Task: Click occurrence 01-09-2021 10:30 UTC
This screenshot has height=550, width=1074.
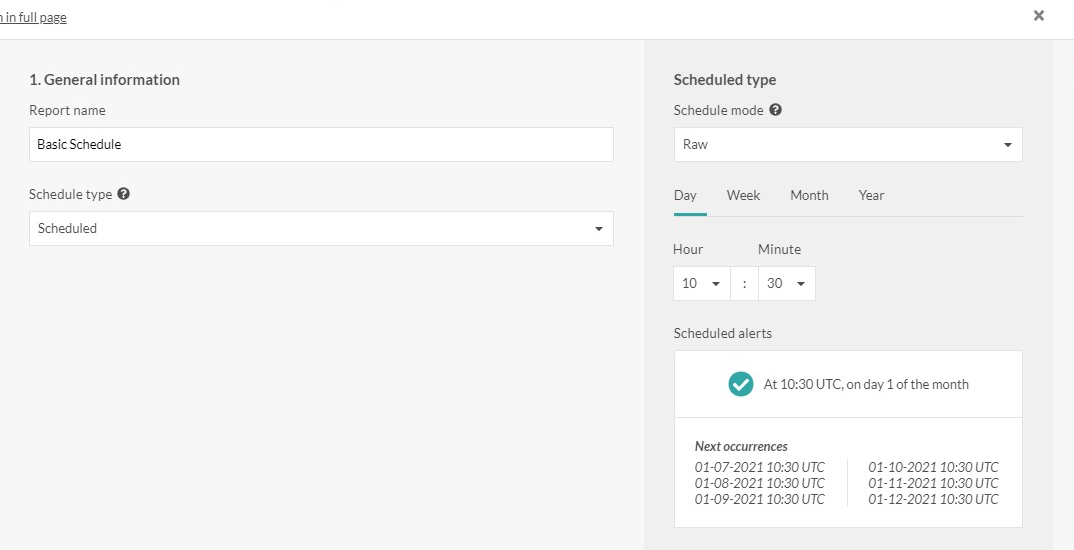Action: tap(760, 499)
